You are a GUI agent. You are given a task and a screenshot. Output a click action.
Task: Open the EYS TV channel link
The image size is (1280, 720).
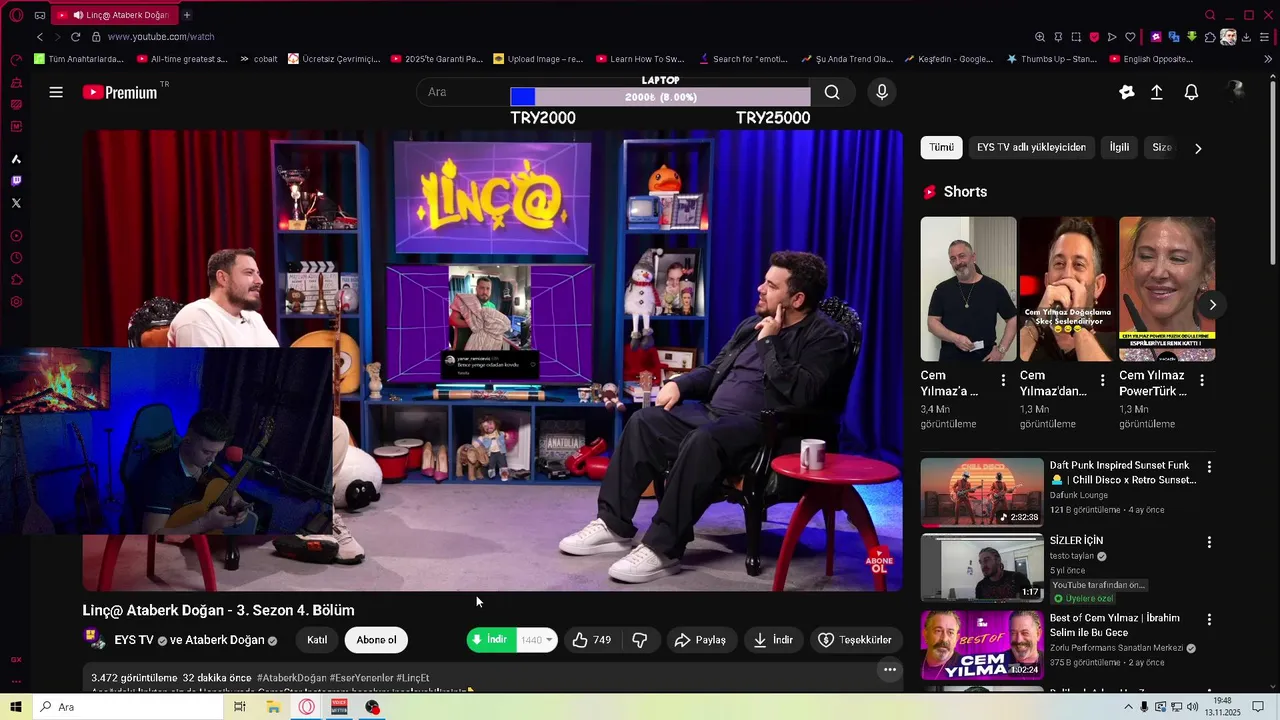(134, 640)
